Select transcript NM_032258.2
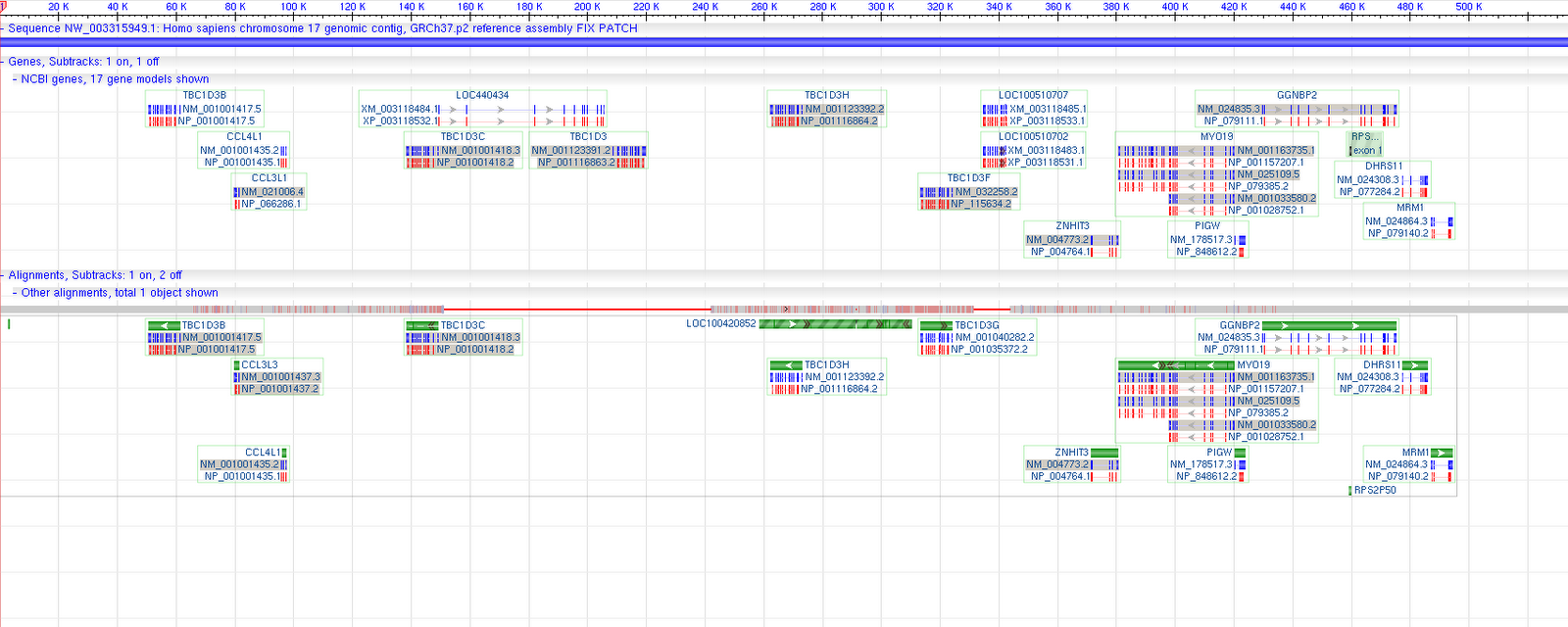The width and height of the screenshot is (1568, 627). click(987, 192)
